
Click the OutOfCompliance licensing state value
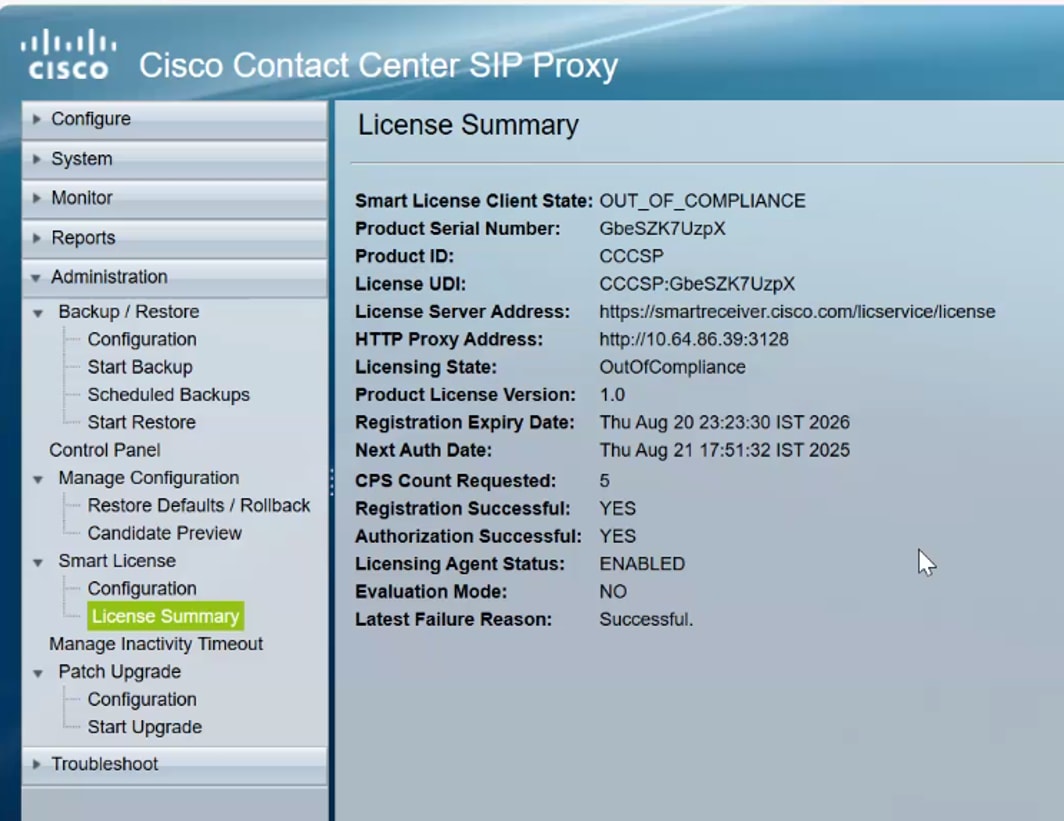point(672,367)
